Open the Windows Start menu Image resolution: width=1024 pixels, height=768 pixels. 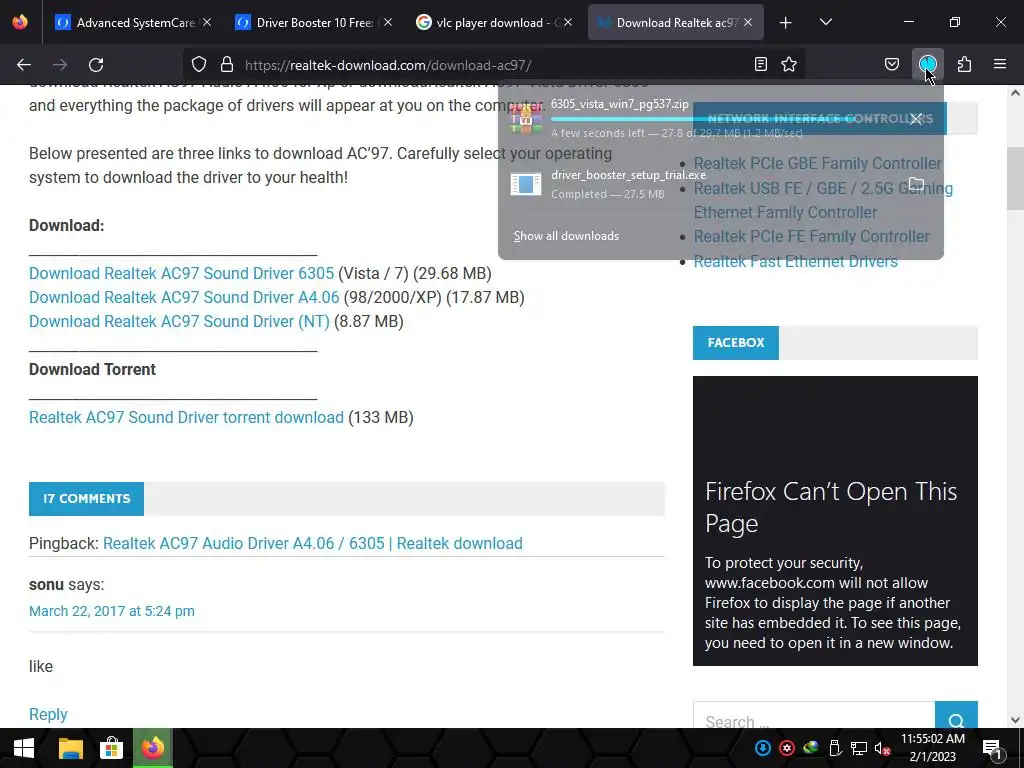[24, 748]
